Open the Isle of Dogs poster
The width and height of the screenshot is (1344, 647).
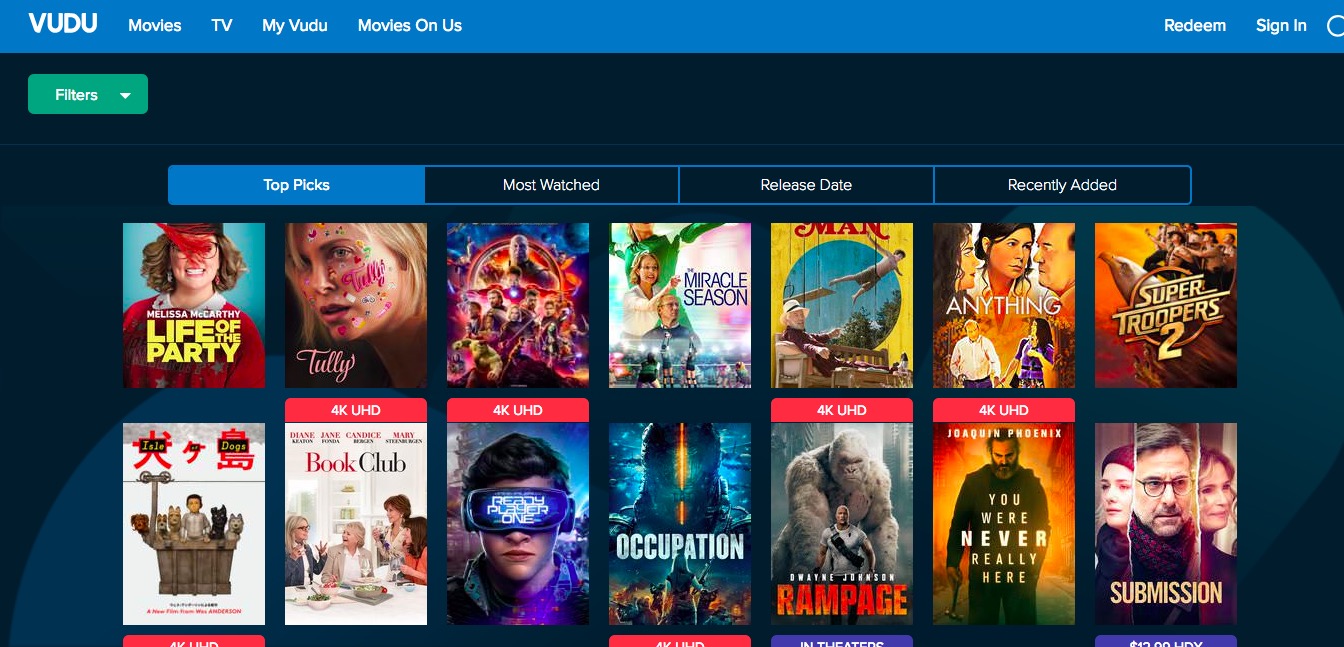pos(194,524)
